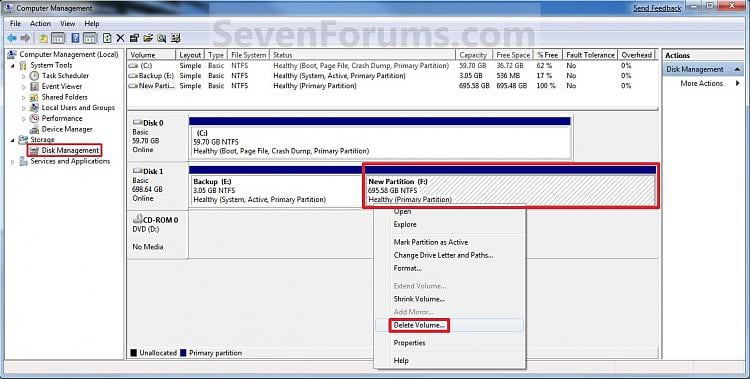The image size is (750, 379).
Task: Click the System Tools icon in tree
Action: tap(23, 65)
